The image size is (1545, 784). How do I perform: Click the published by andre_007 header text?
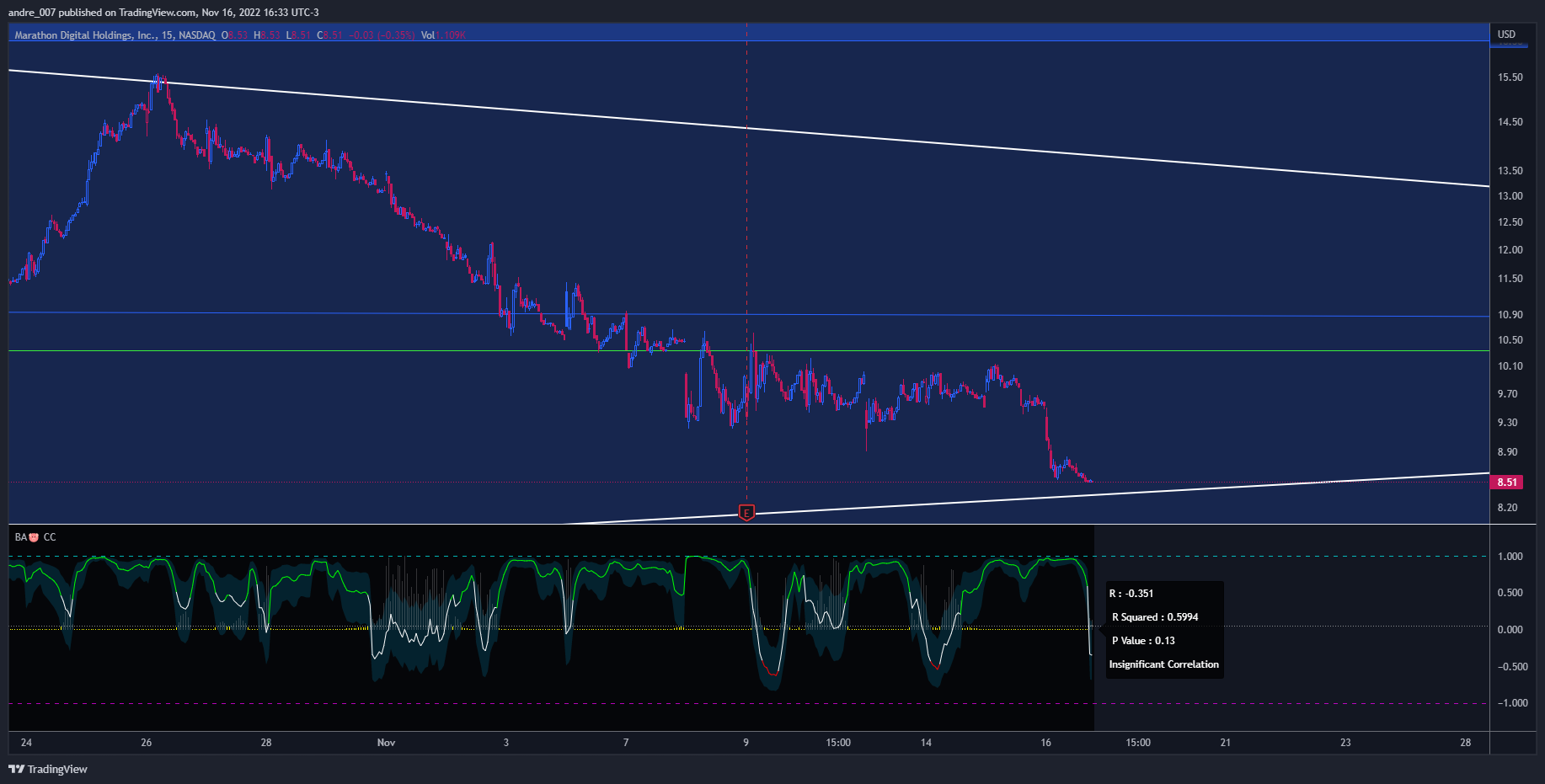(x=163, y=13)
